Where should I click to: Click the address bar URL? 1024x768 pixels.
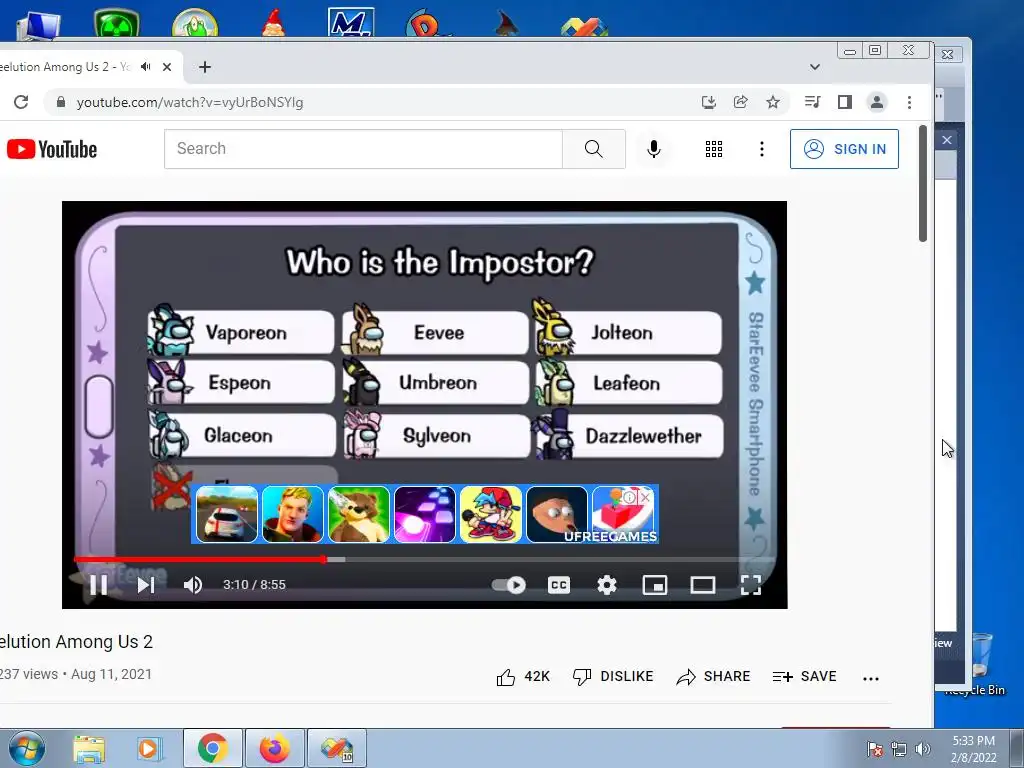pyautogui.click(x=189, y=103)
